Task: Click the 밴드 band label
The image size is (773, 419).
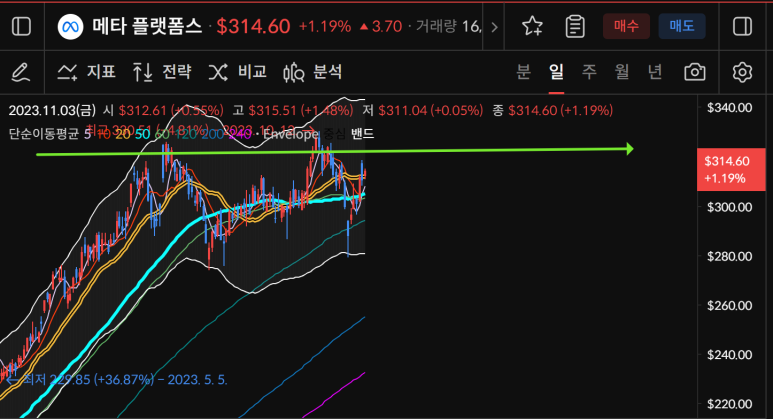Action: coord(362,134)
